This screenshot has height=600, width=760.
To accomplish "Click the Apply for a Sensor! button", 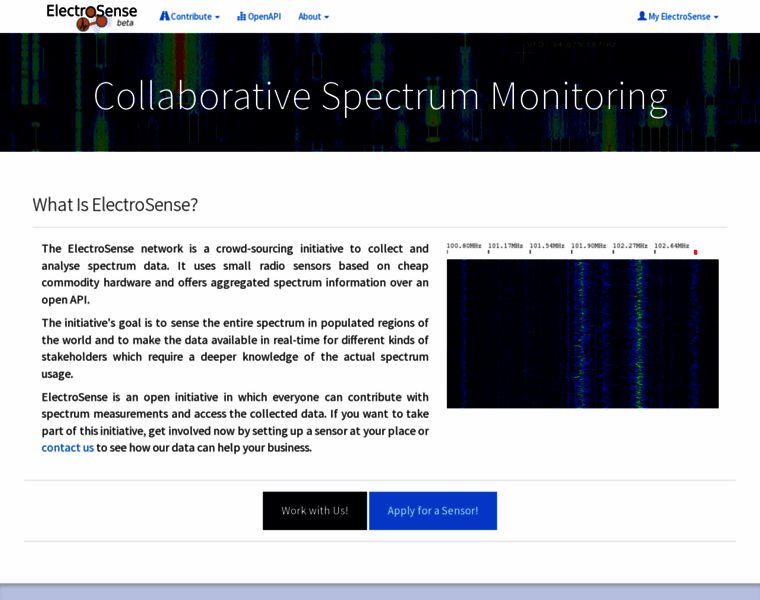I will [x=433, y=511].
